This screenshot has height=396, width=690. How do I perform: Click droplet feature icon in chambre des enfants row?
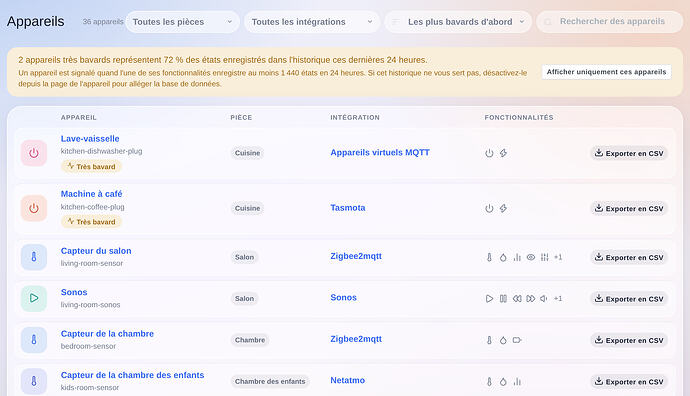tap(503, 381)
